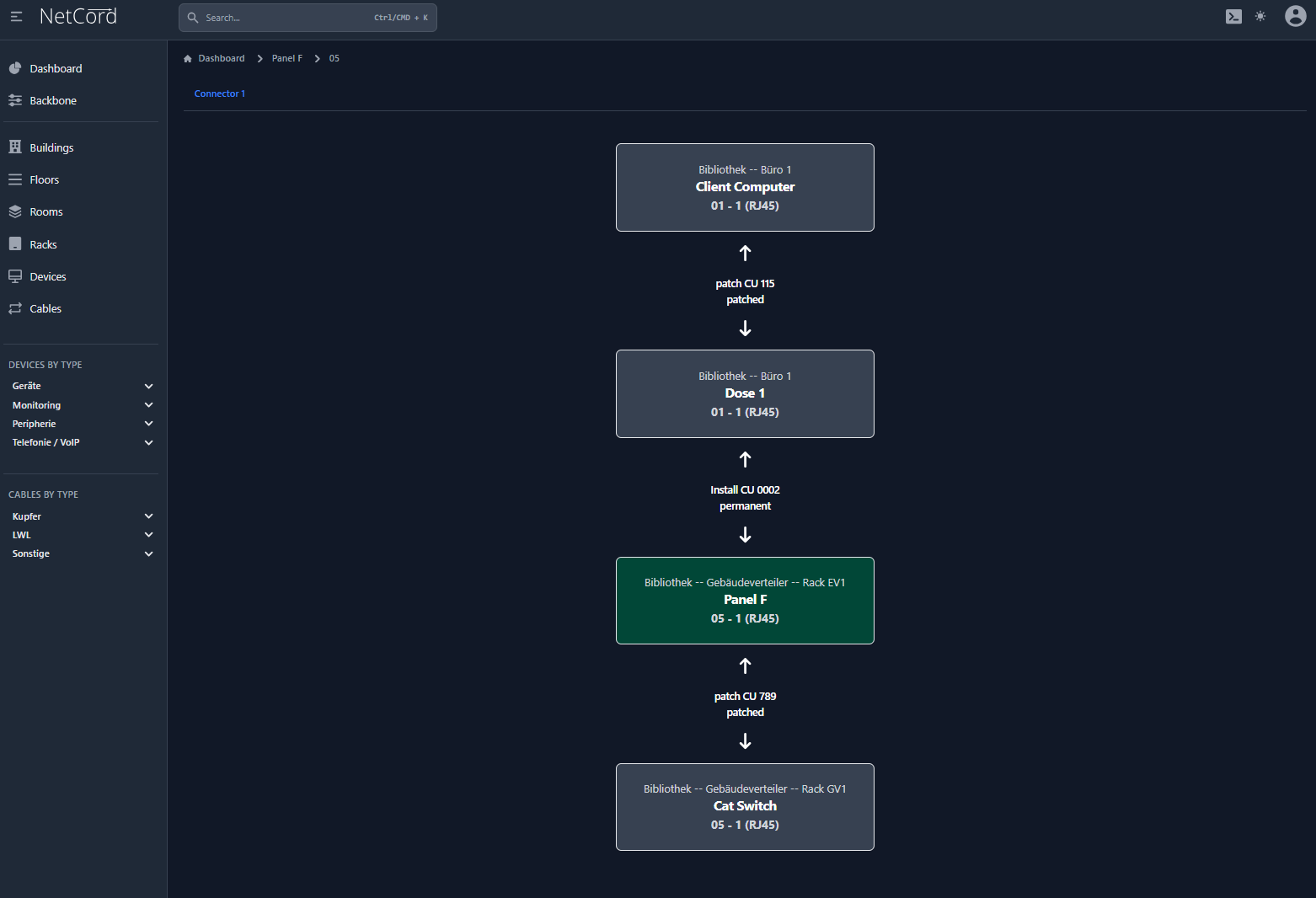The height and width of the screenshot is (898, 1316).
Task: Open the Cables page
Action: (x=45, y=309)
